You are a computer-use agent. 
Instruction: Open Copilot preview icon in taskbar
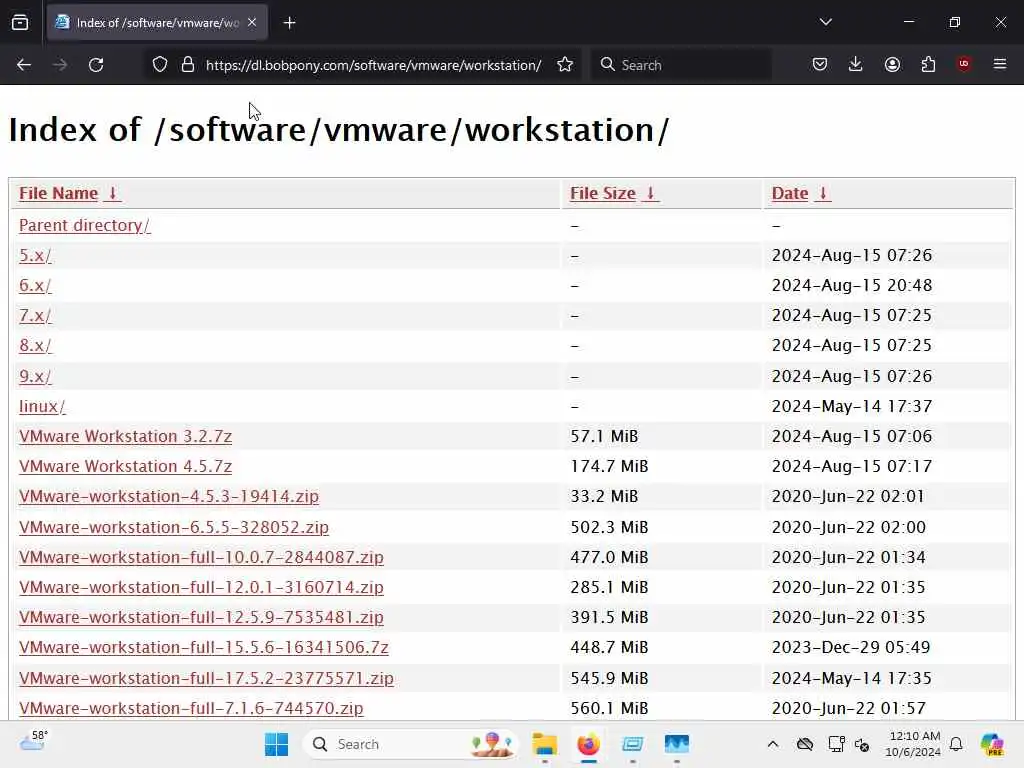[x=991, y=744]
